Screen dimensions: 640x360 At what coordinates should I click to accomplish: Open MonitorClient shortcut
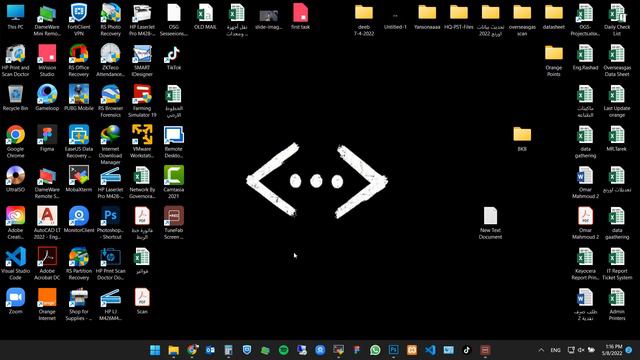79,220
